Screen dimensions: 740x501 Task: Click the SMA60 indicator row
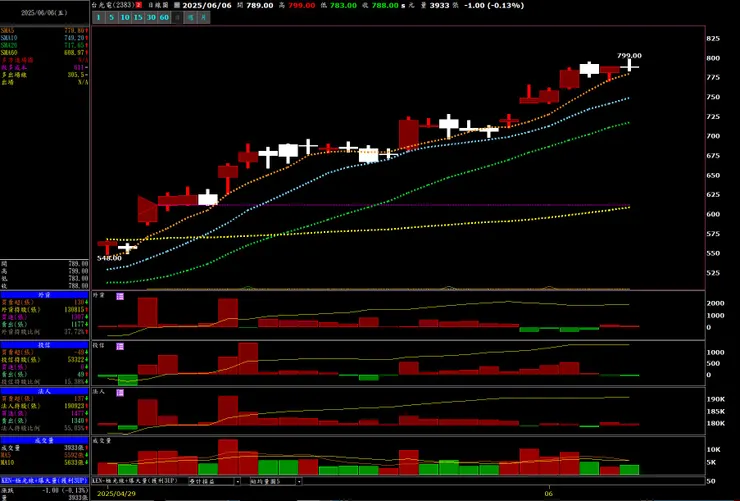coord(44,52)
